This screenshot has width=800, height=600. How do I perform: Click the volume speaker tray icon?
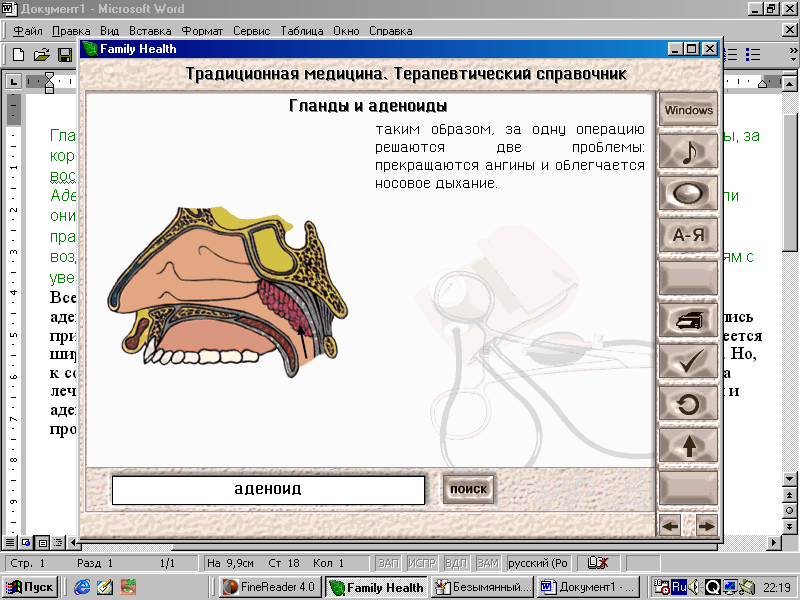pyautogui.click(x=694, y=587)
